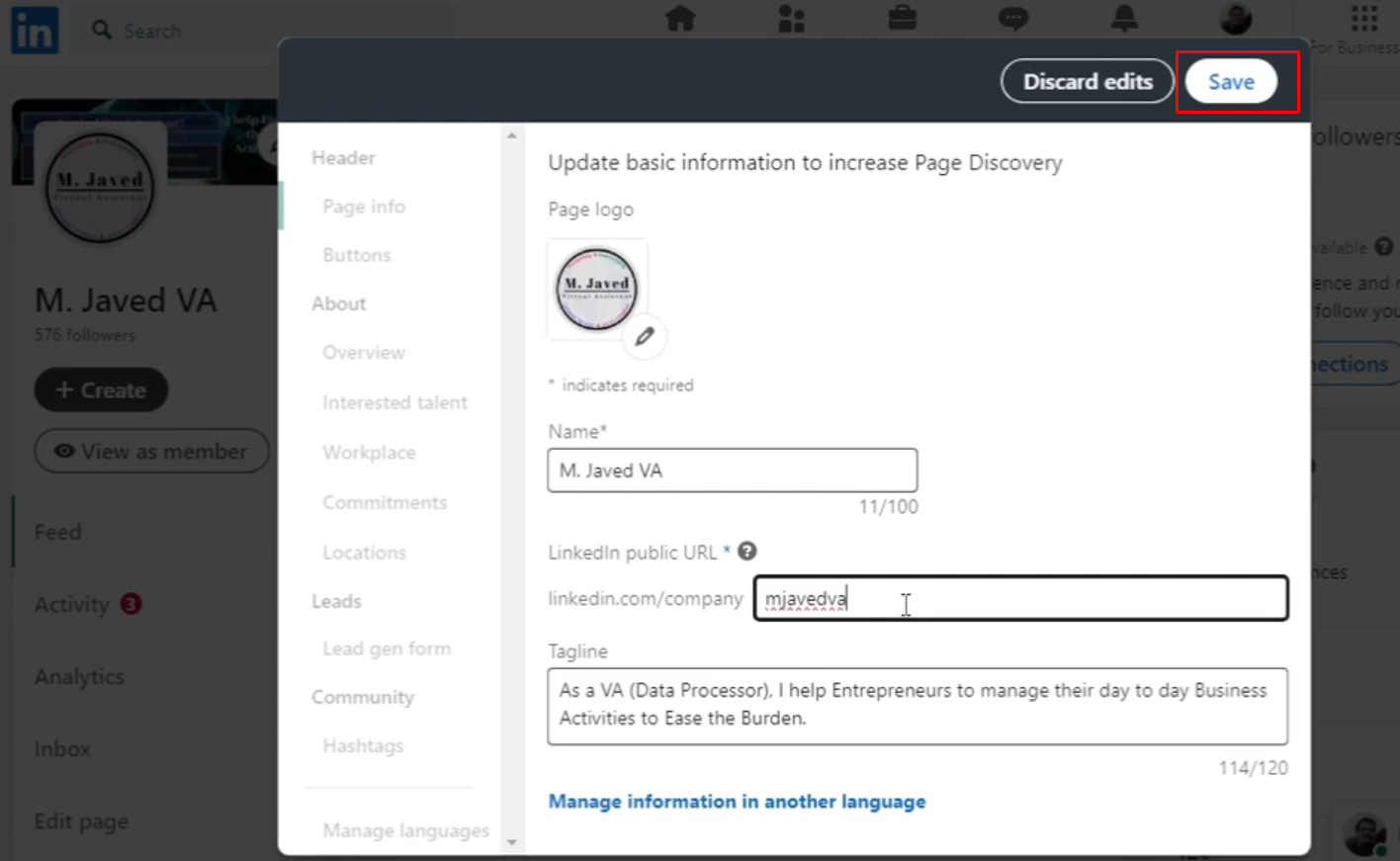The height and width of the screenshot is (861, 1400).
Task: Click the M. Javed page logo in sidebar
Action: coord(100,186)
